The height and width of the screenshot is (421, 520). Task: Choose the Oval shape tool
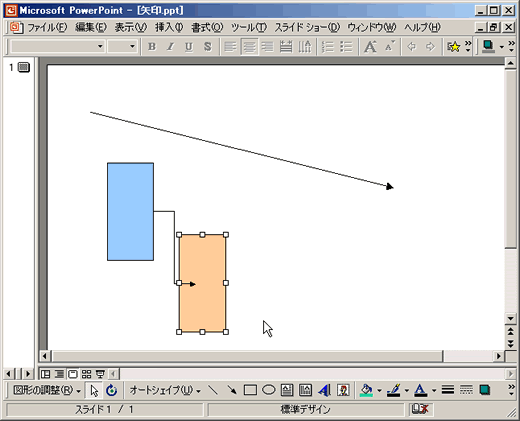pos(268,390)
